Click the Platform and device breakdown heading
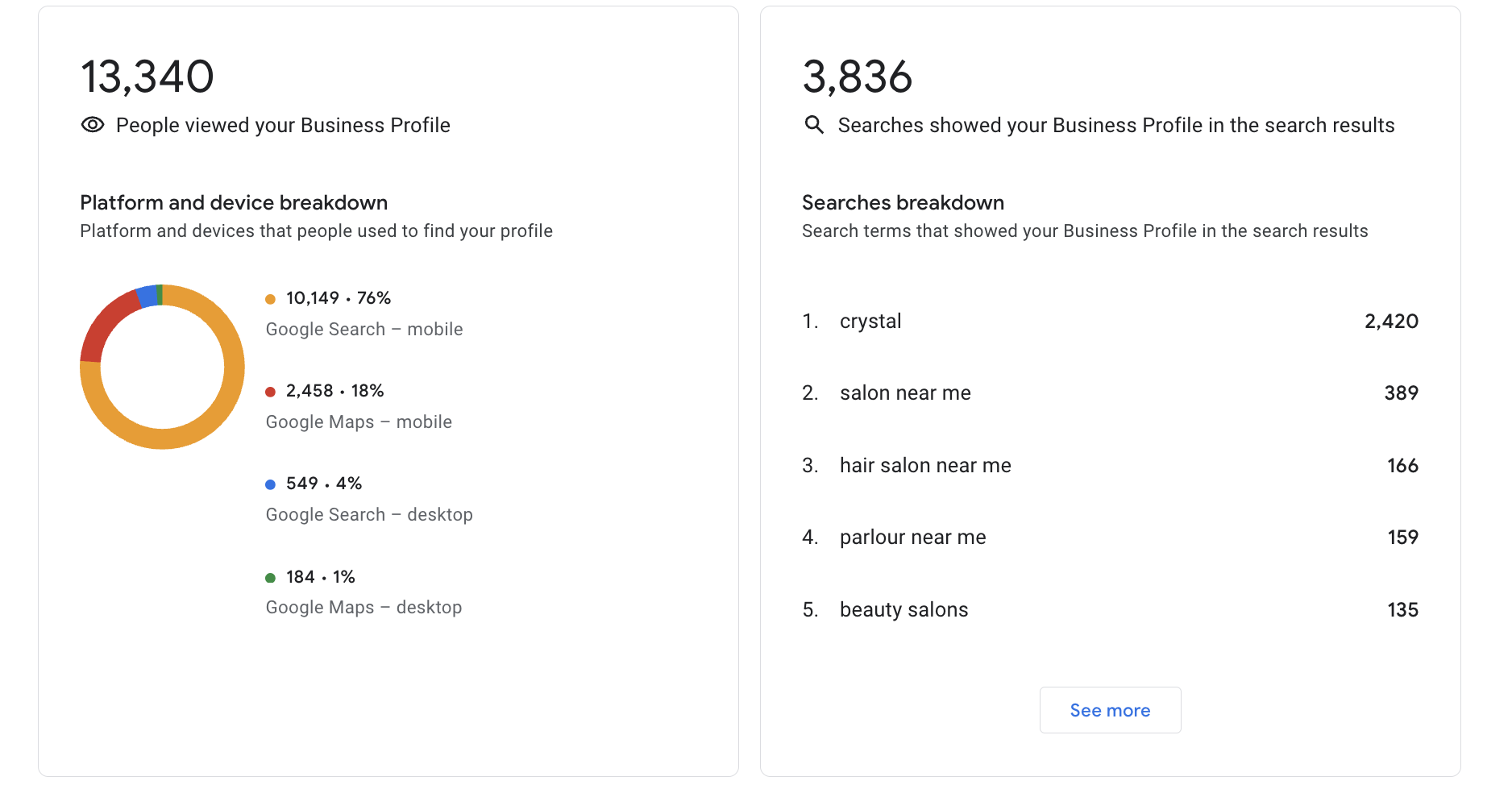The width and height of the screenshot is (1512, 785). click(234, 202)
